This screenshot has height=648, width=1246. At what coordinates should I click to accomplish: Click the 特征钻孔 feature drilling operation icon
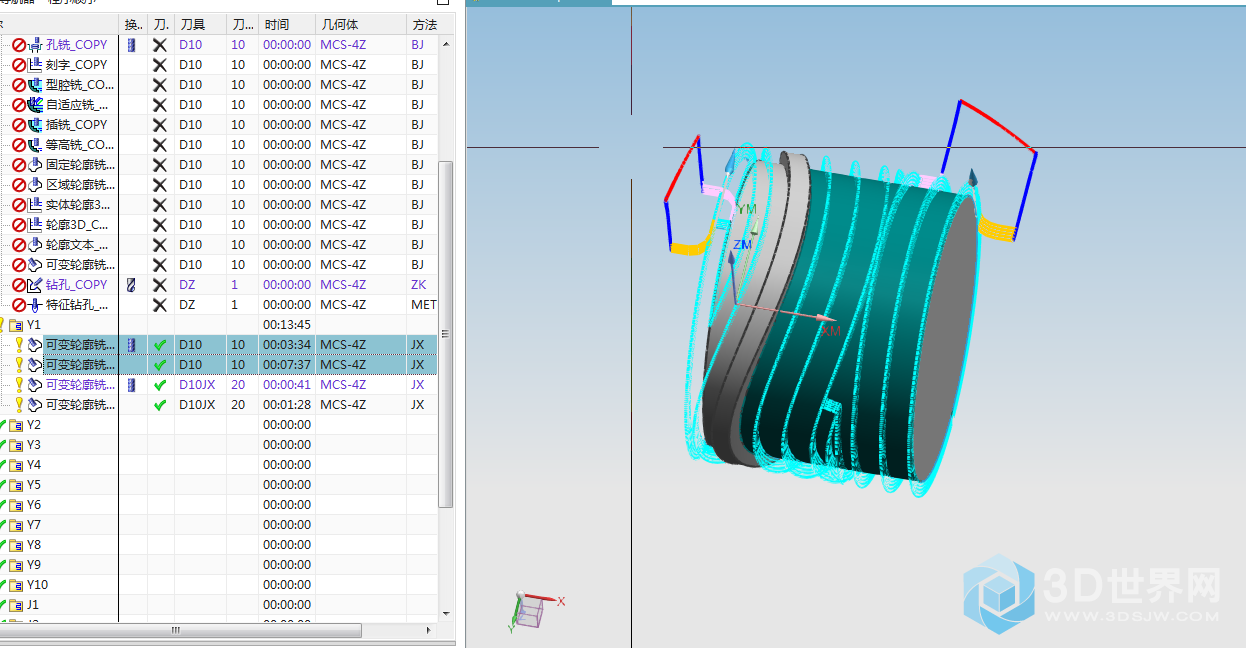pyautogui.click(x=35, y=304)
